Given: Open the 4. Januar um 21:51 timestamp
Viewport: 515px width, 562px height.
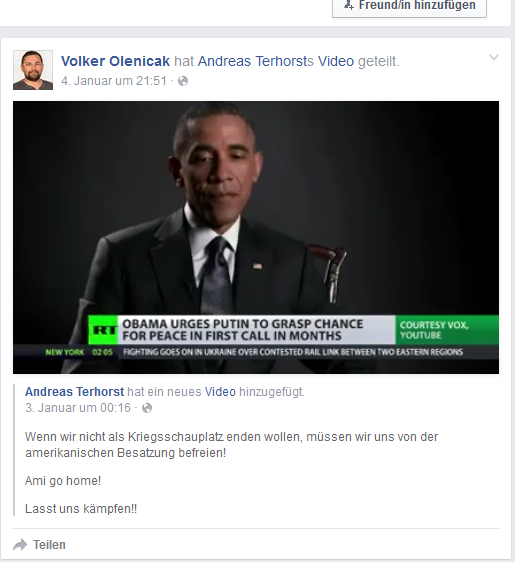Looking at the screenshot, I should coord(114,81).
